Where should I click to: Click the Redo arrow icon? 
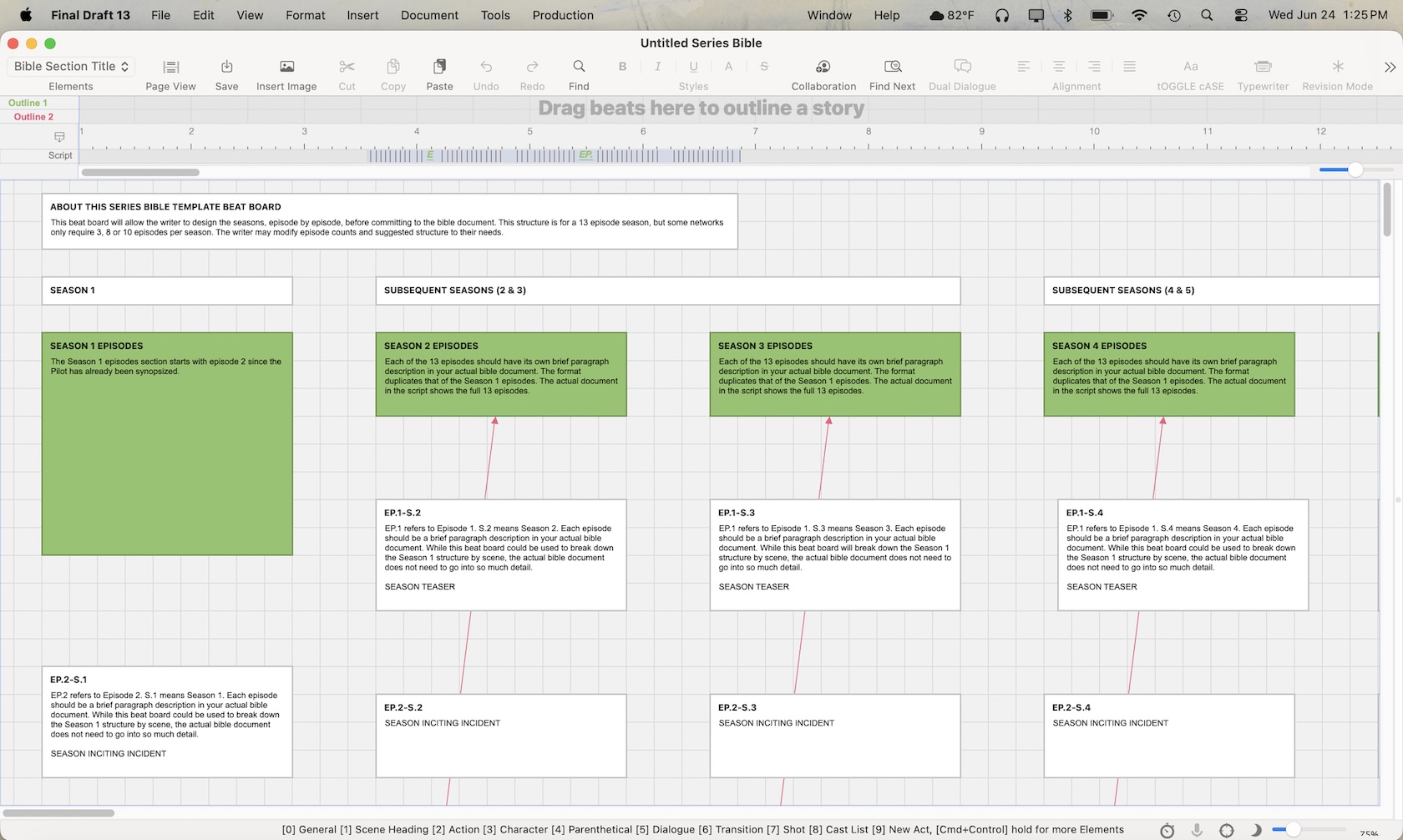point(532,67)
